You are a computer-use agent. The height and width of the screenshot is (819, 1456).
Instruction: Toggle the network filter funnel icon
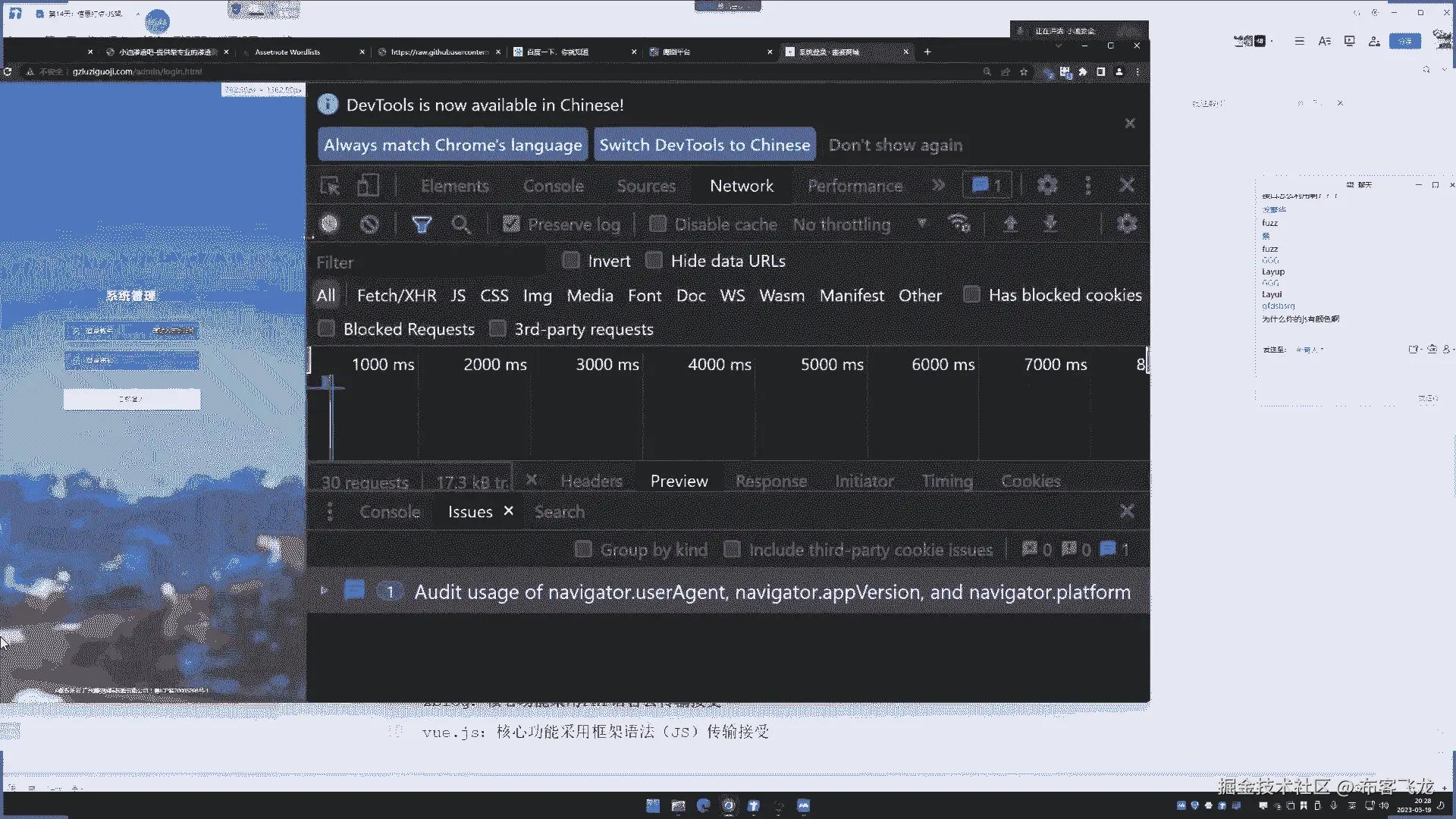422,224
